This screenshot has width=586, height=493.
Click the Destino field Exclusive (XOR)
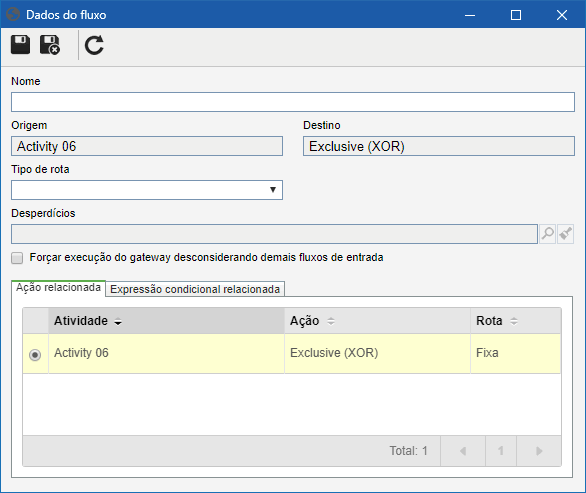pos(439,146)
